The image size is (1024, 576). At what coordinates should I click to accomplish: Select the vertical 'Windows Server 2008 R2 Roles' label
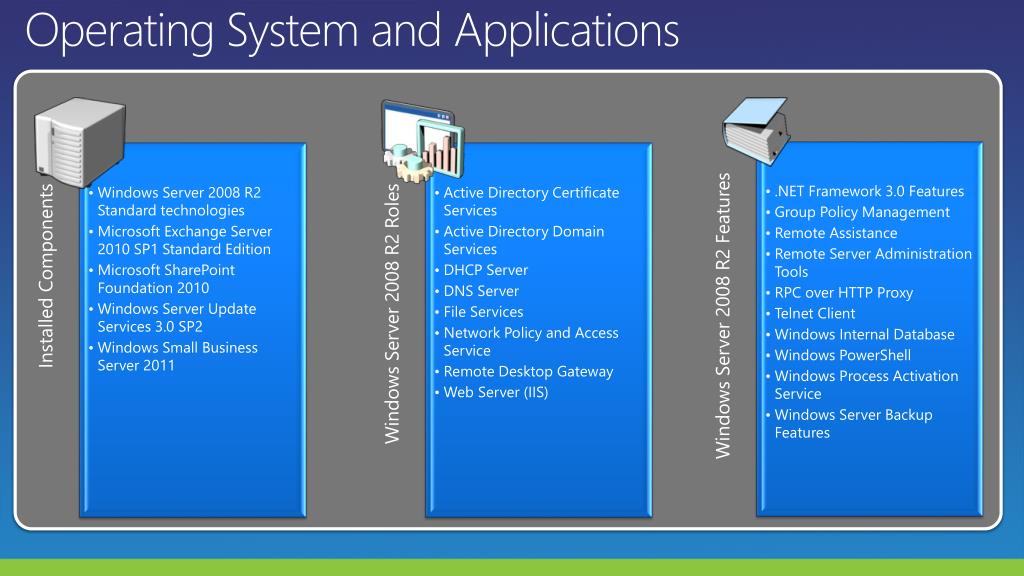tap(392, 313)
